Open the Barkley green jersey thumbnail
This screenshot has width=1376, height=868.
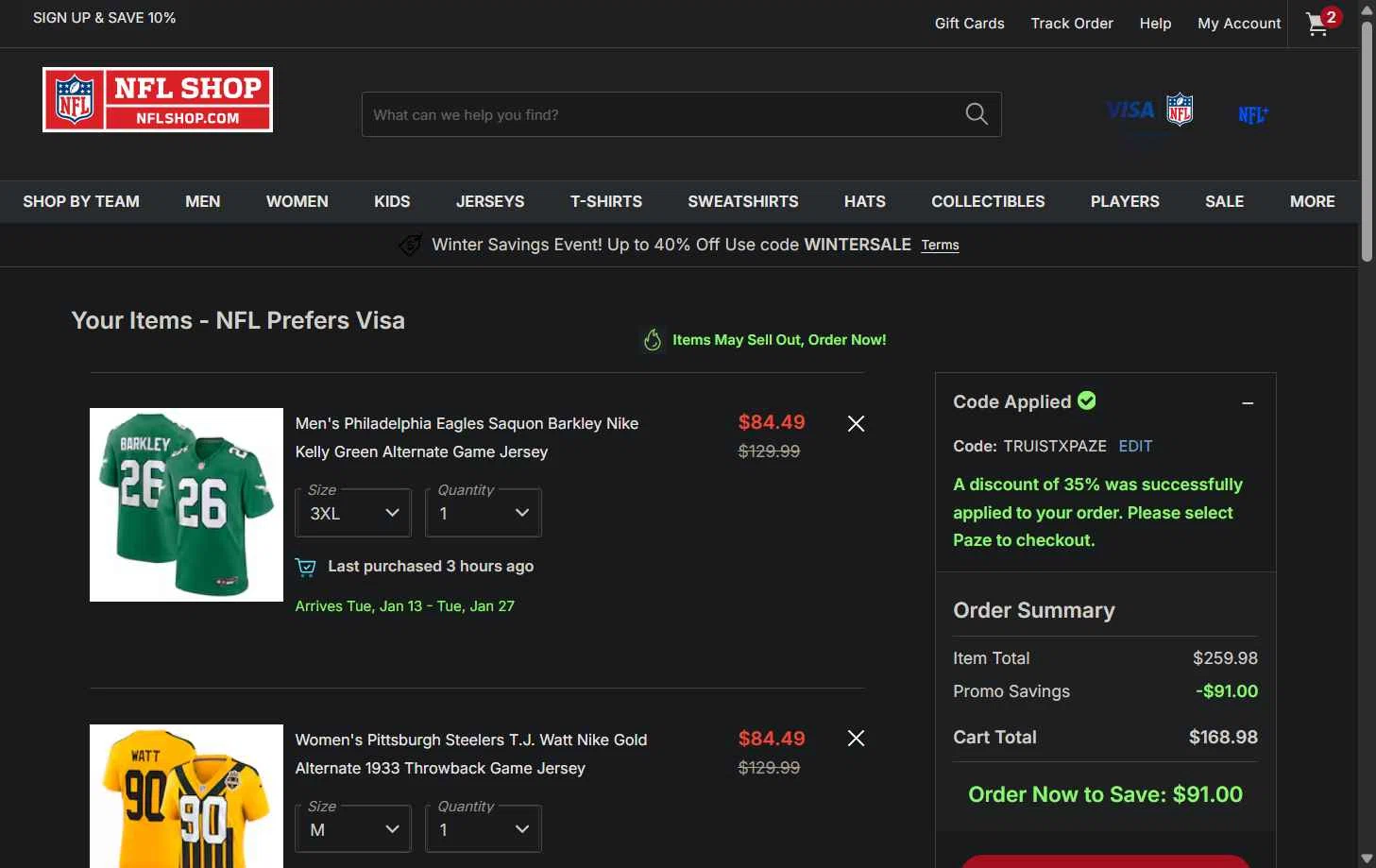(x=186, y=504)
